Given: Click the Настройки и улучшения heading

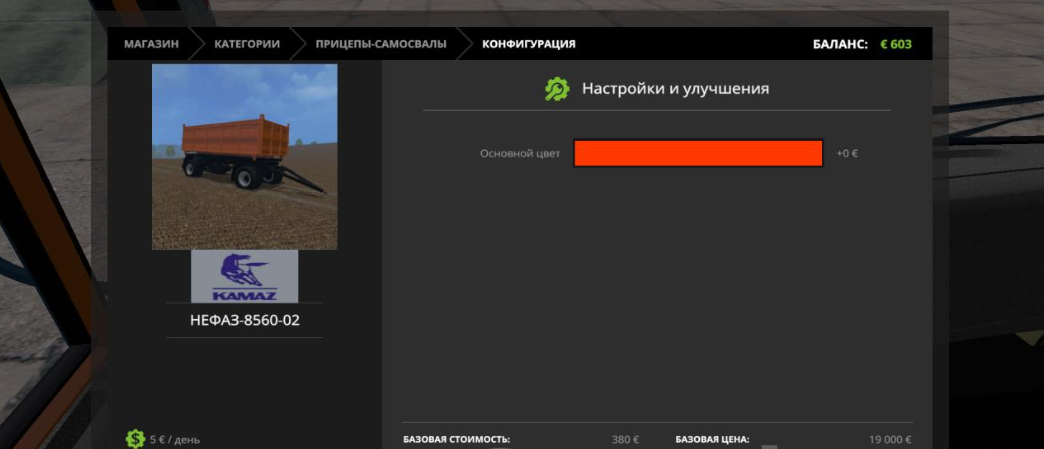Looking at the screenshot, I should tap(675, 89).
